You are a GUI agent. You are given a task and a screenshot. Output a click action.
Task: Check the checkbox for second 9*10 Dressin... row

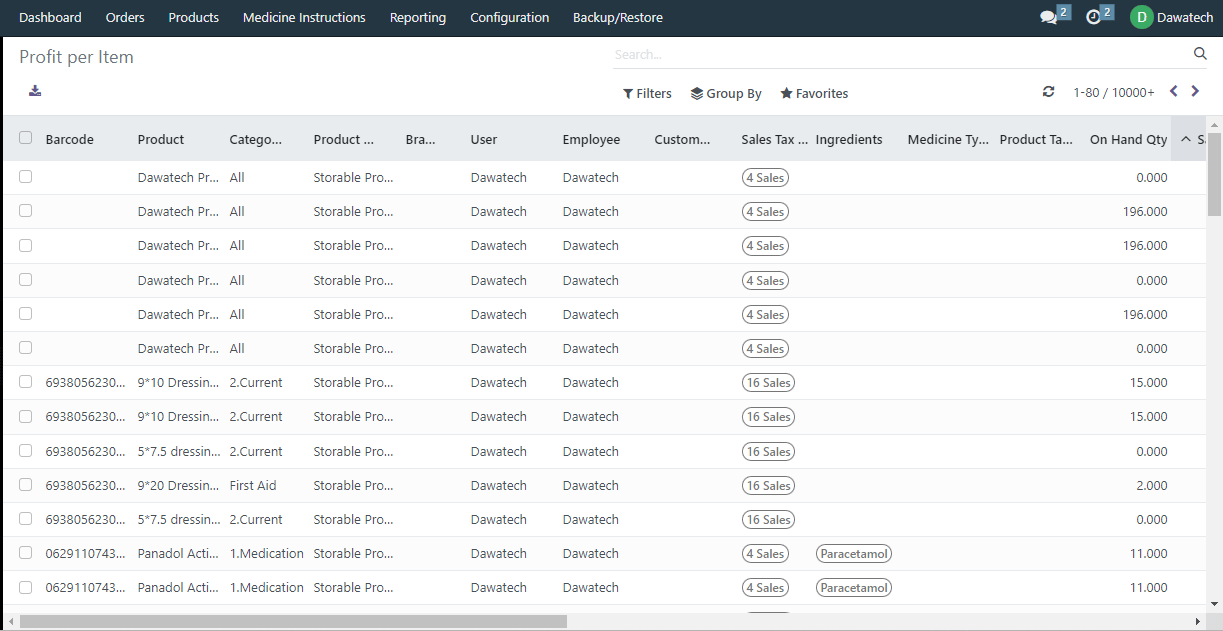pos(25,415)
